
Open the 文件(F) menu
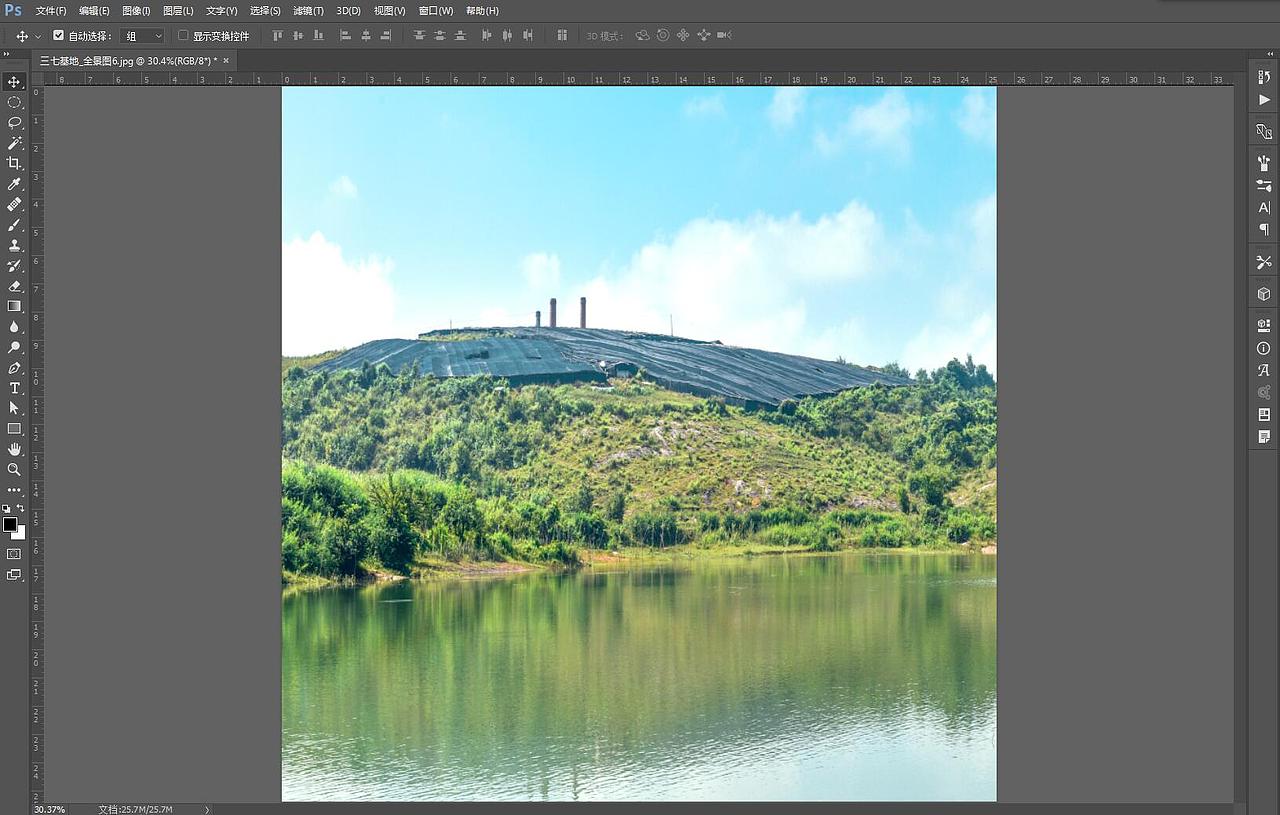[x=51, y=11]
